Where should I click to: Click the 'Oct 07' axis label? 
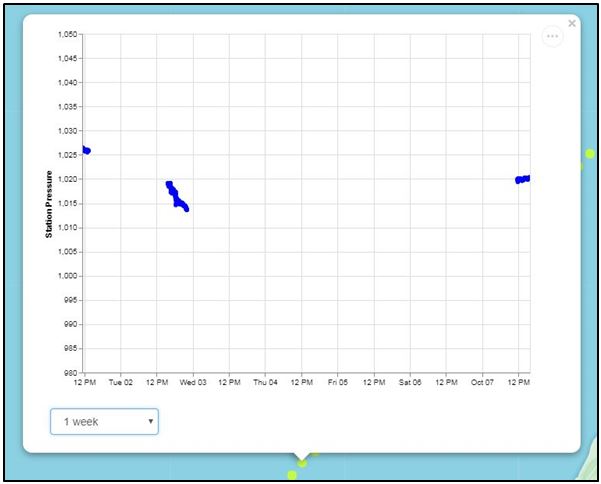pyautogui.click(x=482, y=382)
